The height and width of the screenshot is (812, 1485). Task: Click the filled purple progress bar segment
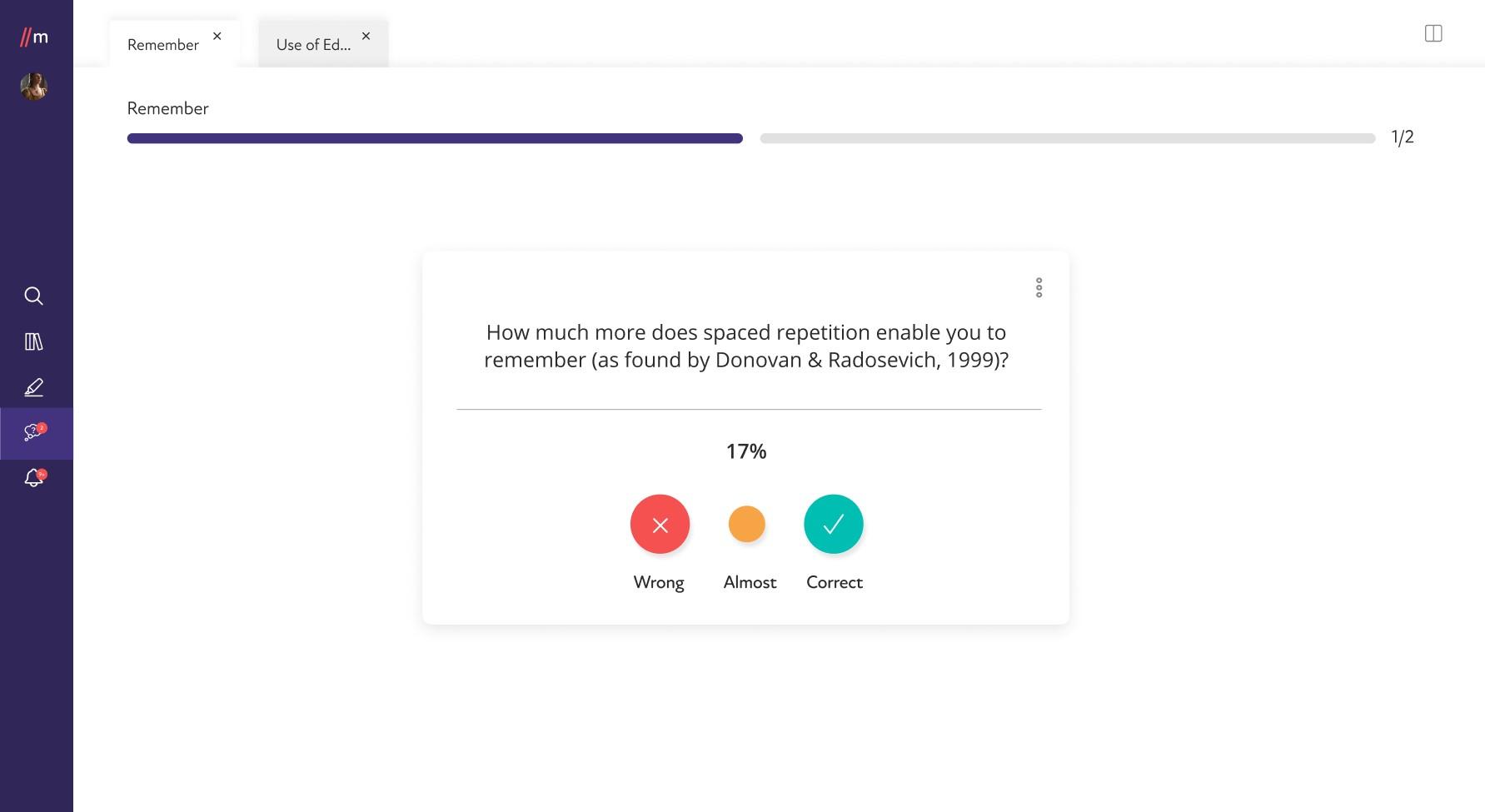click(x=435, y=138)
